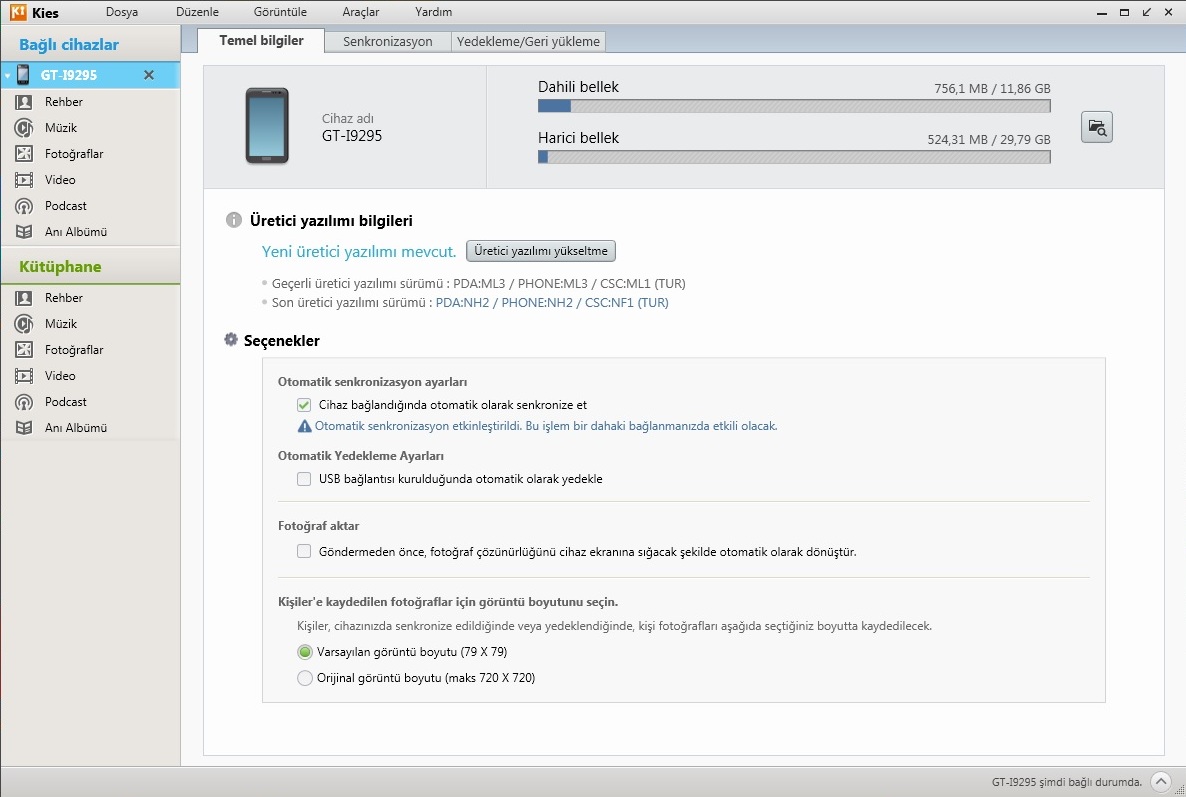Click the Seçenekler gear icon
1186x797 pixels.
(231, 340)
